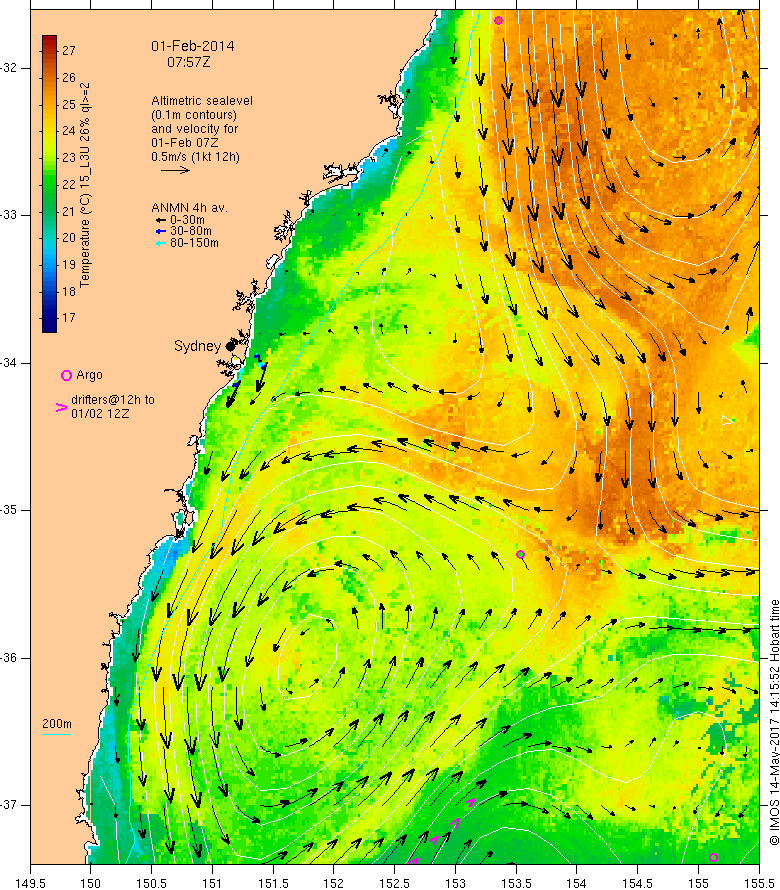Click the IMOS copyright timestamp text
Image resolution: width=780 pixels, height=890 pixels.
(774, 722)
